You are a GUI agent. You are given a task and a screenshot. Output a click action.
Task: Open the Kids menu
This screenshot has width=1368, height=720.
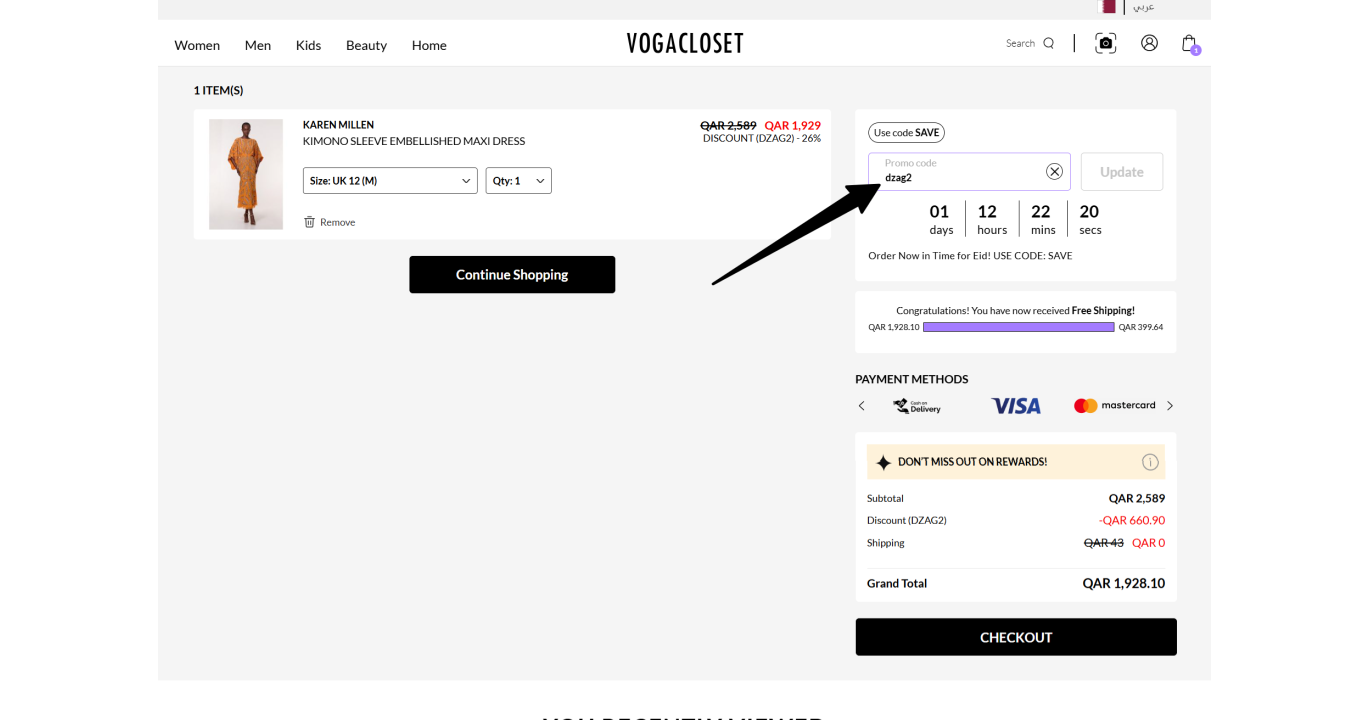point(308,45)
